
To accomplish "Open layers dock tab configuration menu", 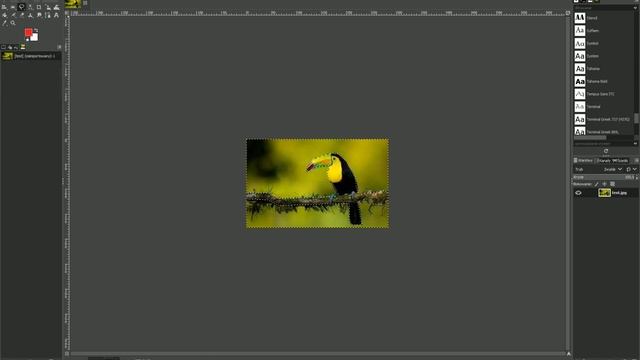I will (x=636, y=160).
